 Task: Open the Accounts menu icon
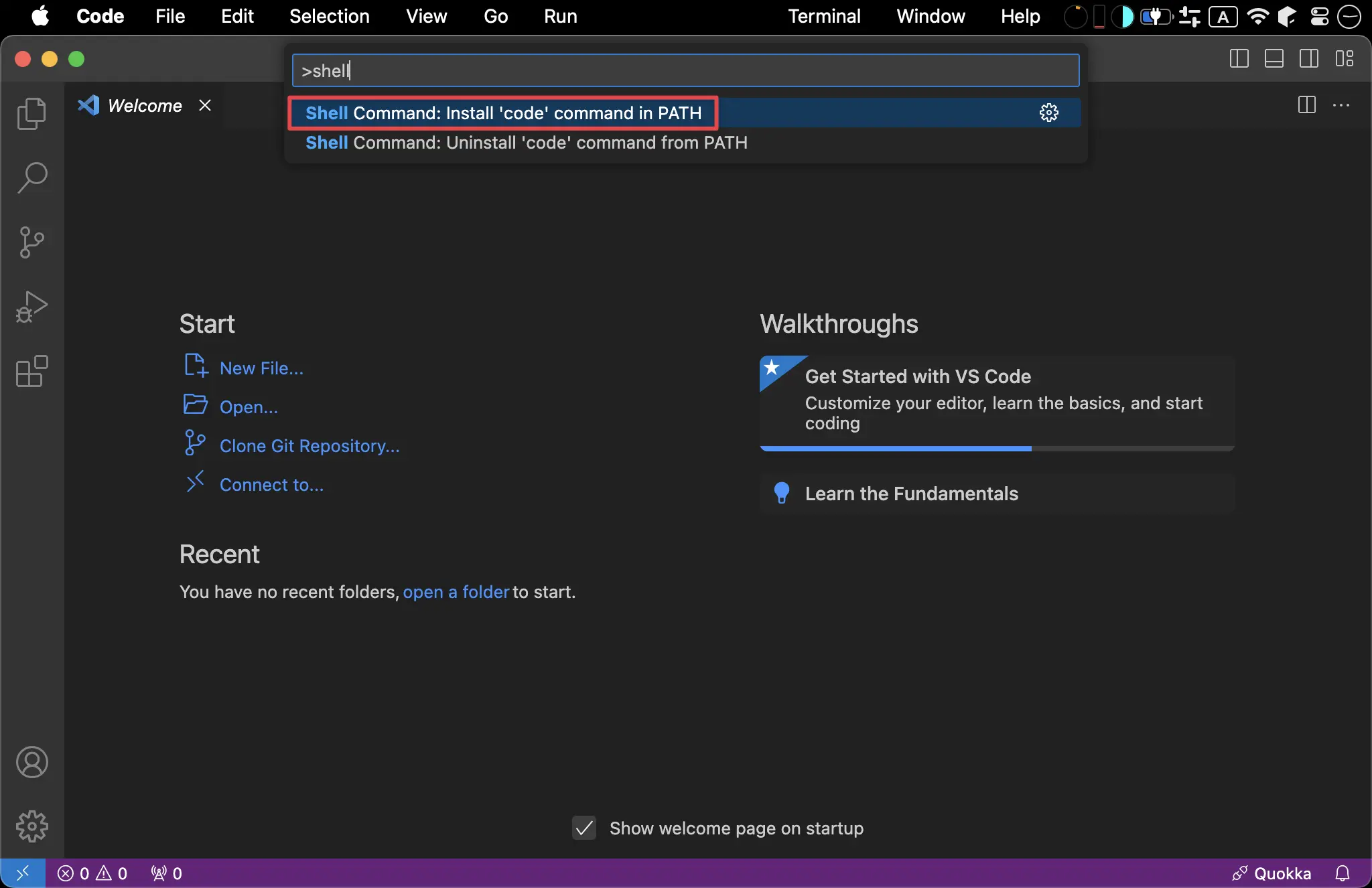pos(31,762)
